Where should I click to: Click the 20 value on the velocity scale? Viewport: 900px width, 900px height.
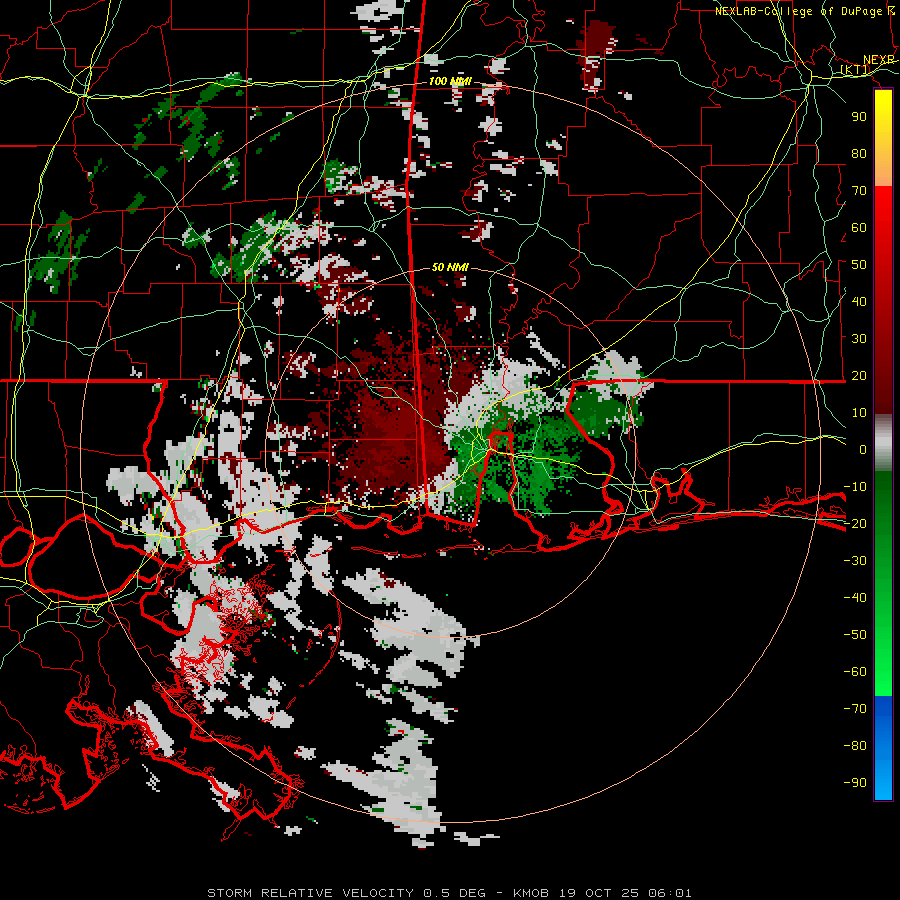[859, 375]
